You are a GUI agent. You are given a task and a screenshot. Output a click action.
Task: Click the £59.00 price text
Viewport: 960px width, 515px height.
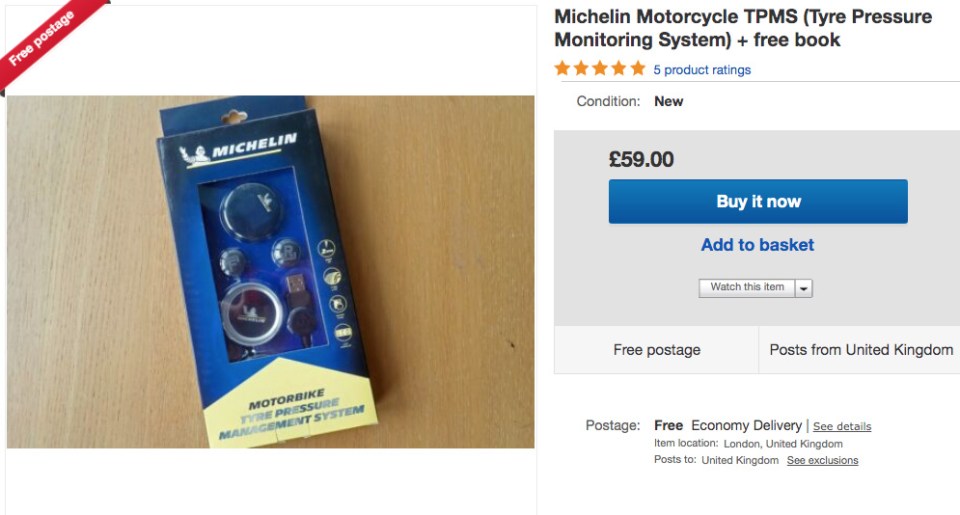pyautogui.click(x=641, y=159)
